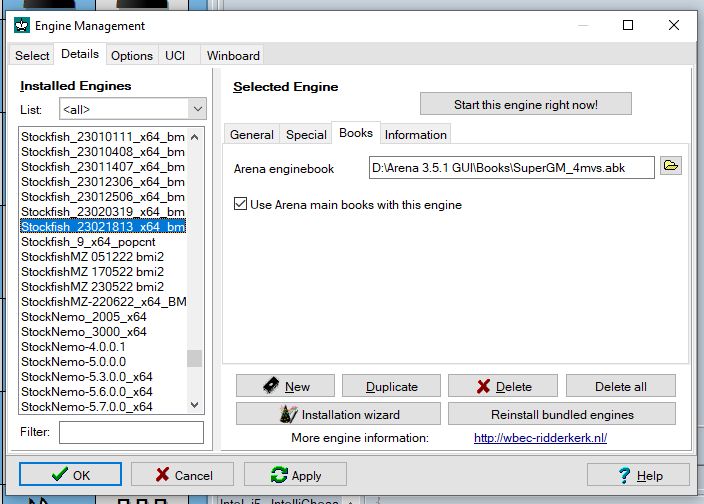The width and height of the screenshot is (704, 504).
Task: Click the folder browse icon for Arena enginebook
Action: [x=671, y=166]
